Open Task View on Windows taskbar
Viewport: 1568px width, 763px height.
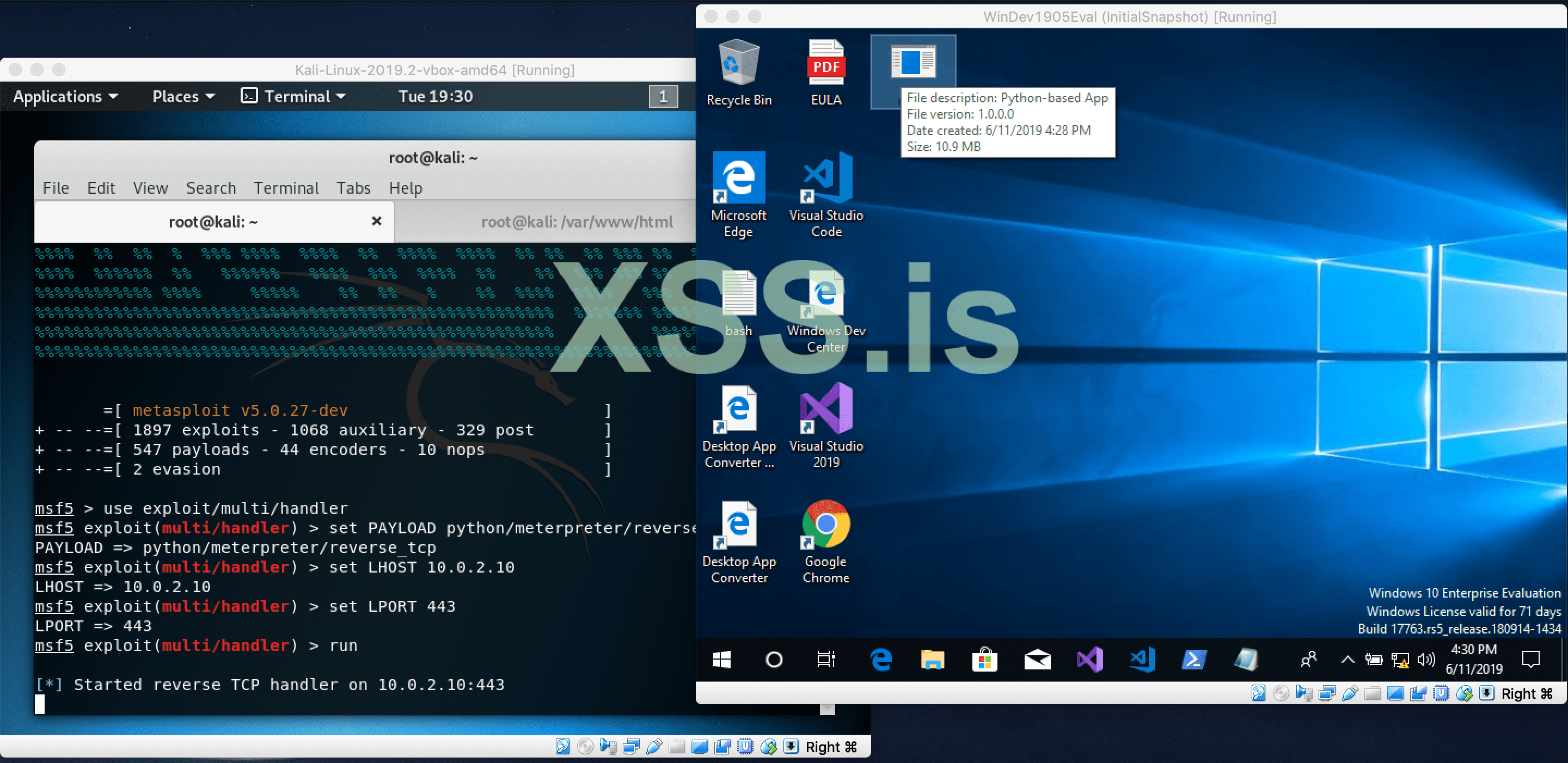pos(826,660)
